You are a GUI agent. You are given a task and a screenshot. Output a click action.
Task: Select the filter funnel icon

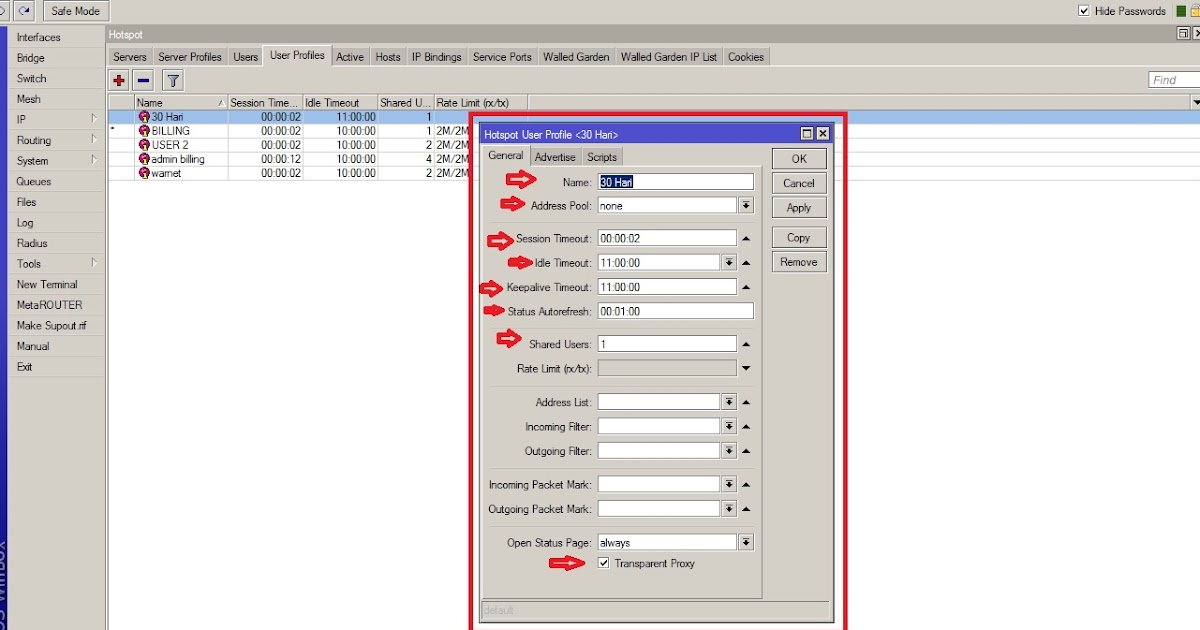pyautogui.click(x=172, y=79)
